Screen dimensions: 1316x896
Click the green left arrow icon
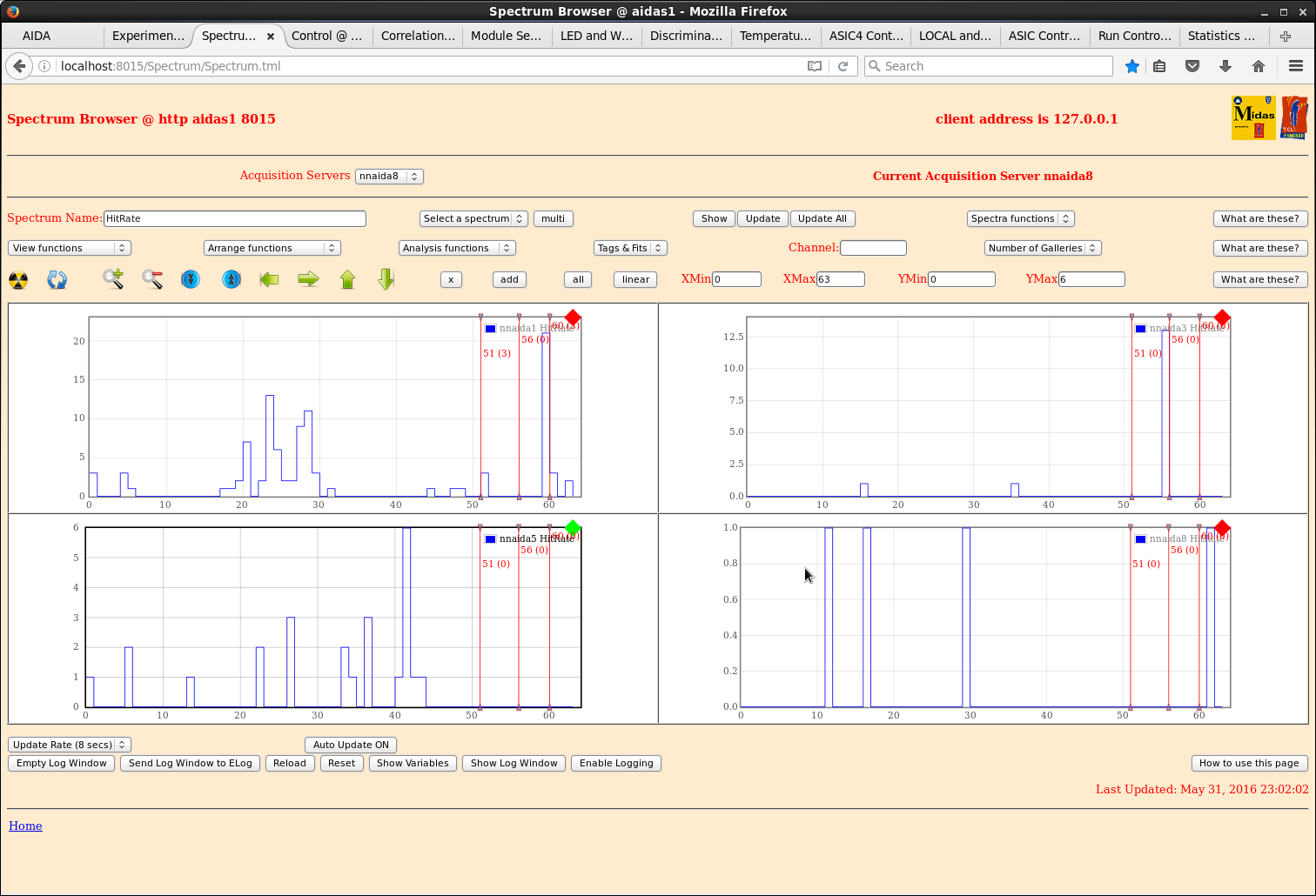(269, 279)
